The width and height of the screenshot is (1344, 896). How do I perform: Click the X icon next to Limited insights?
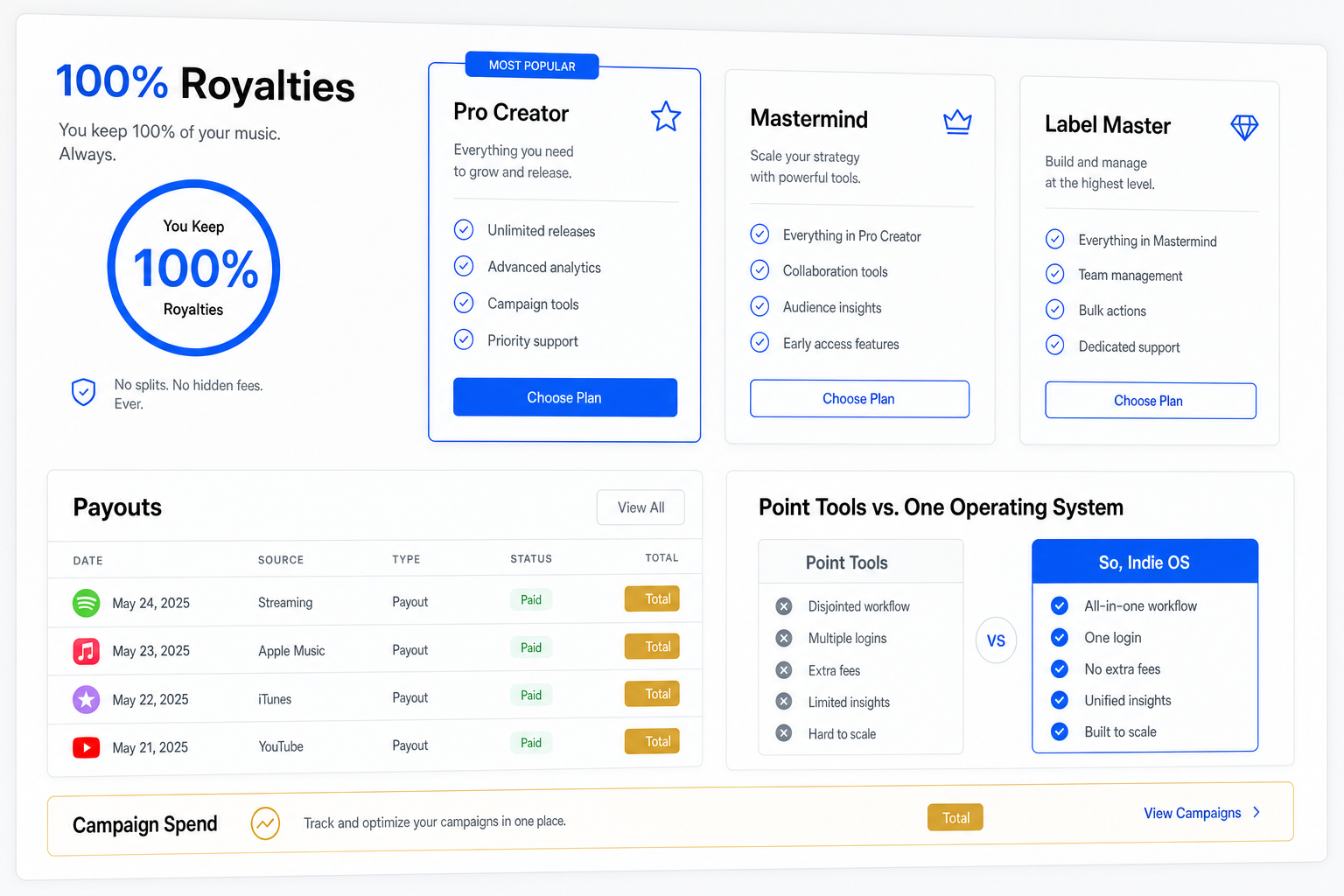pyautogui.click(x=784, y=702)
